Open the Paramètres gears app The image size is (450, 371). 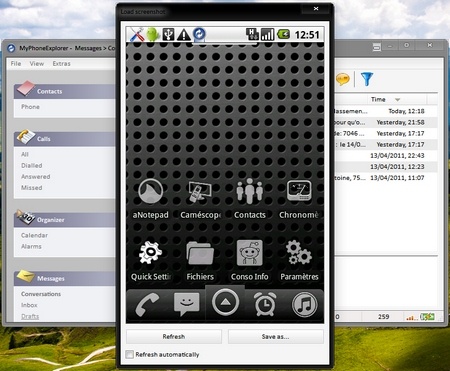tap(299, 253)
